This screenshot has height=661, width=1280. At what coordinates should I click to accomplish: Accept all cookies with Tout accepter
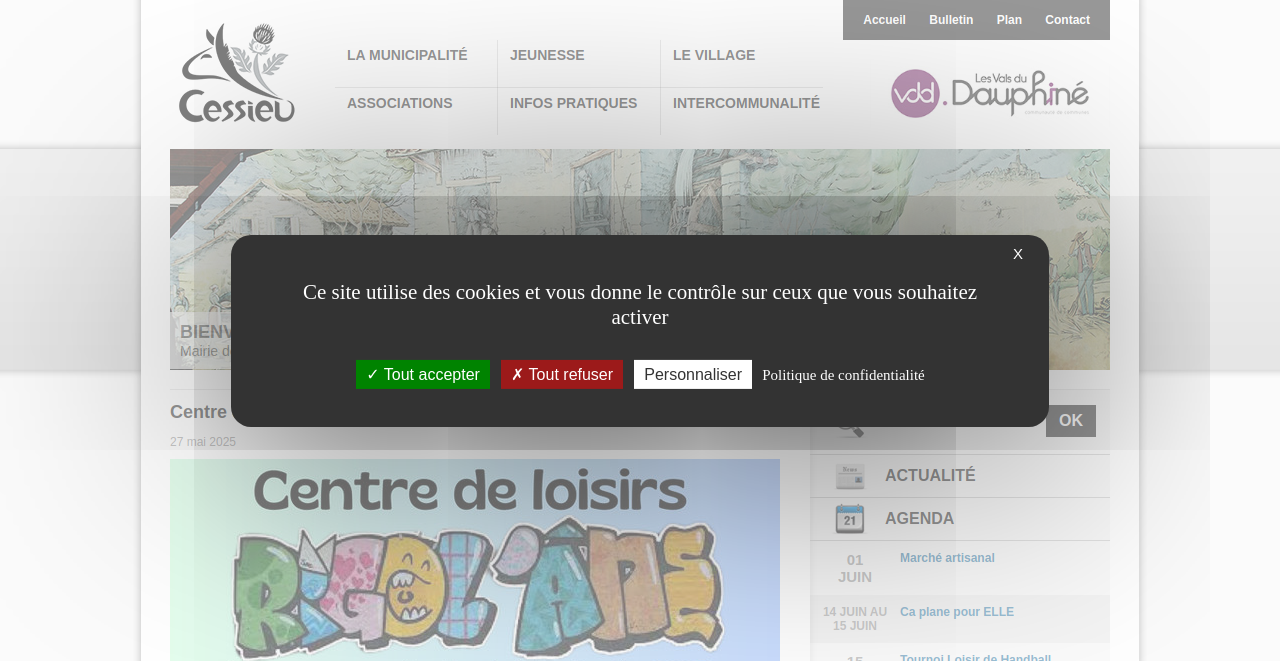tap(422, 374)
